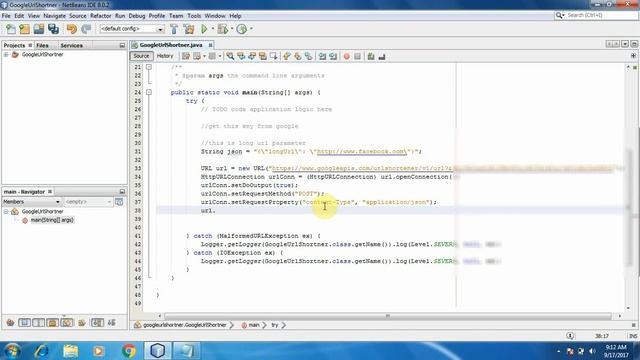Screen dimensions: 640x360
Task: Toggle Show Static Members in Navigator
Action: point(38,323)
